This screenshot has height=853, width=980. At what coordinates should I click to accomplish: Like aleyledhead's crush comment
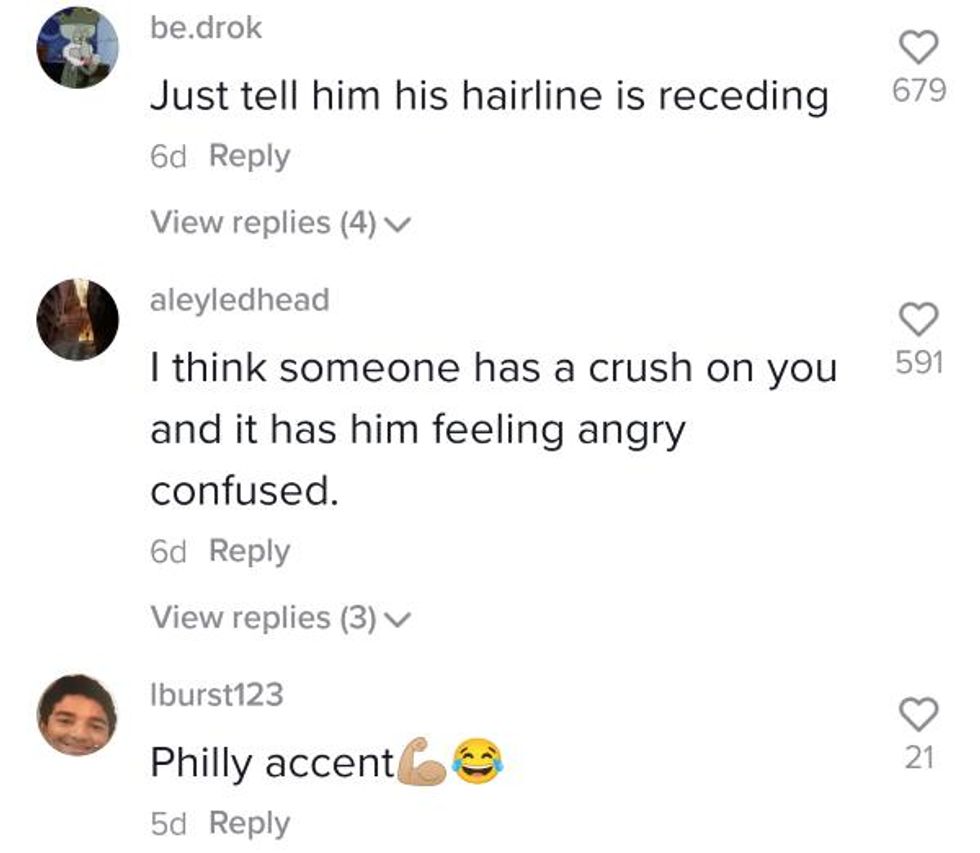[918, 320]
